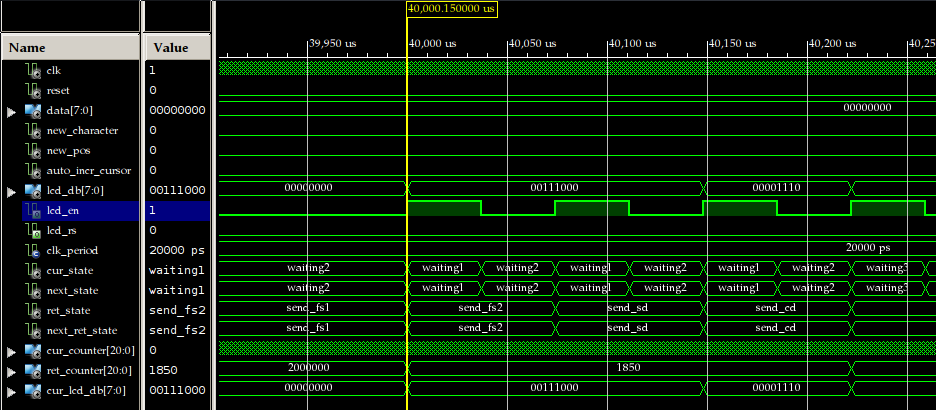
Task: Click the cur_state signal icon
Action: [x=33, y=270]
